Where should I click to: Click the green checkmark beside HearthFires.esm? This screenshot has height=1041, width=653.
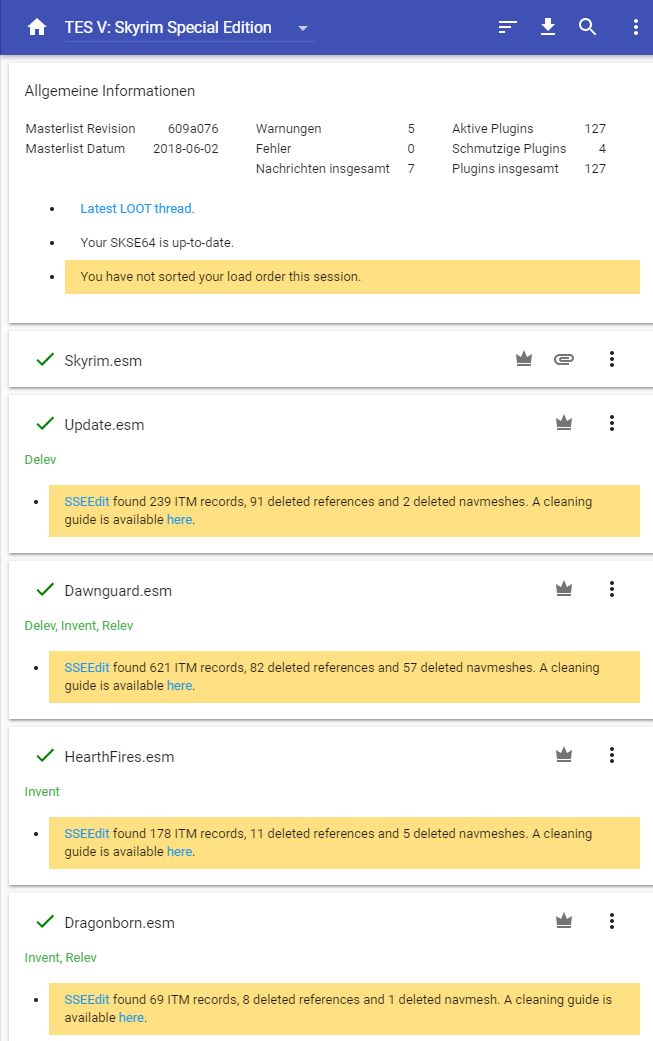click(x=44, y=756)
